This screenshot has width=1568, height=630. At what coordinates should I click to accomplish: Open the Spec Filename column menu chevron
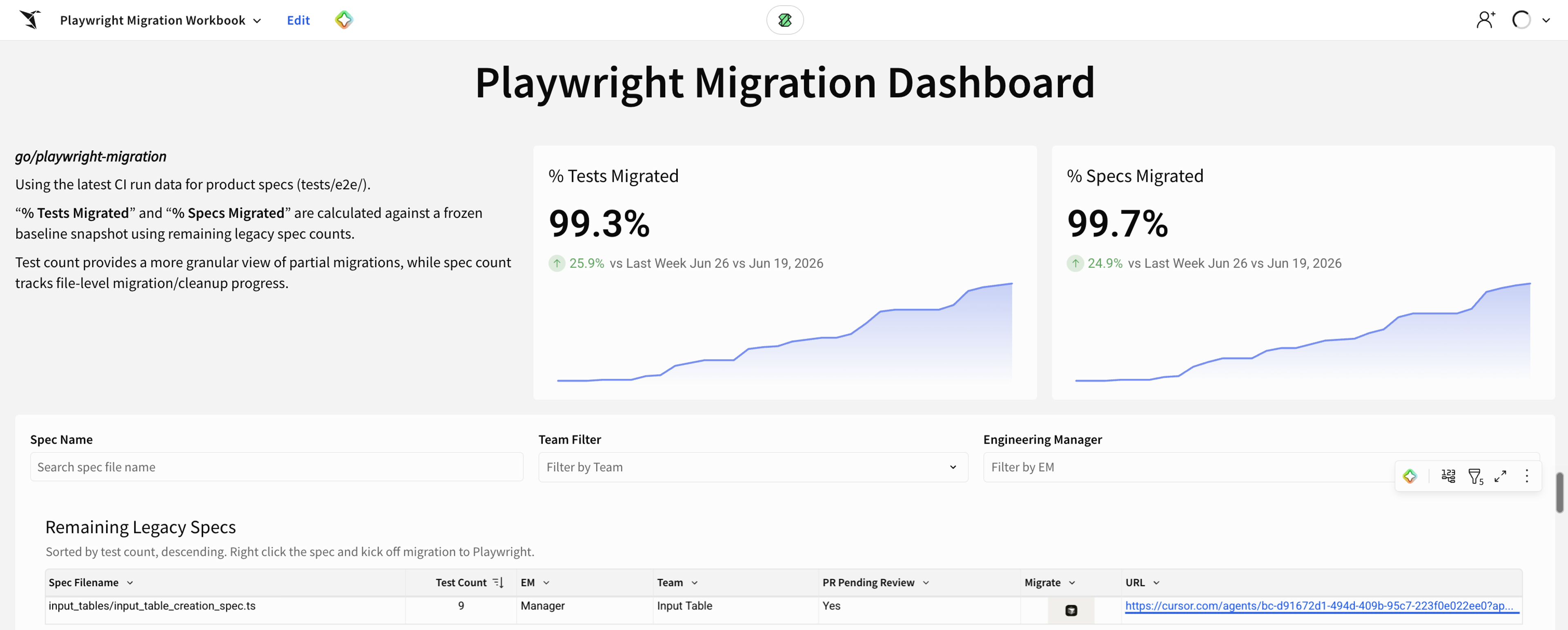pos(130,583)
